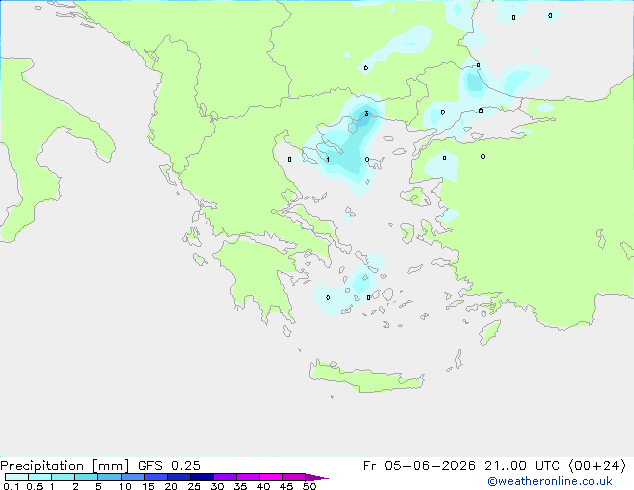Pick the 10–15 mm legend swatch

132,477
